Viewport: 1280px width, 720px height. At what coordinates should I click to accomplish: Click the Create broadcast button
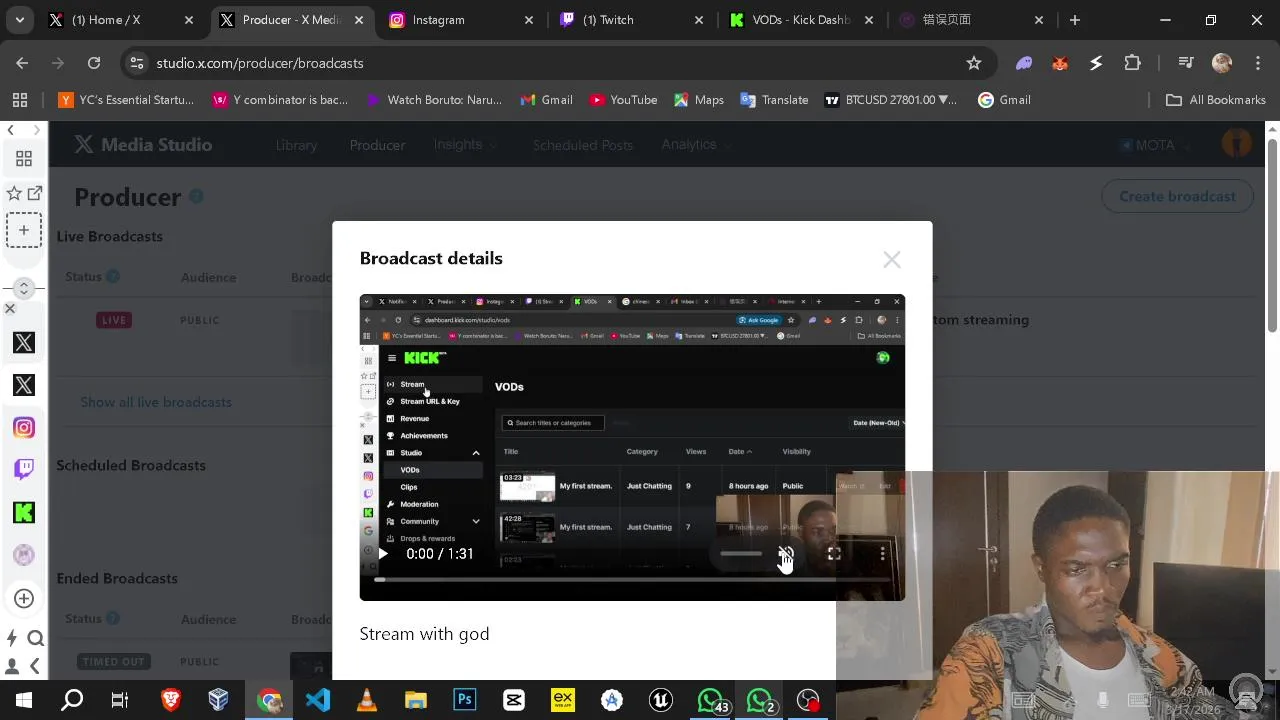click(x=1177, y=197)
